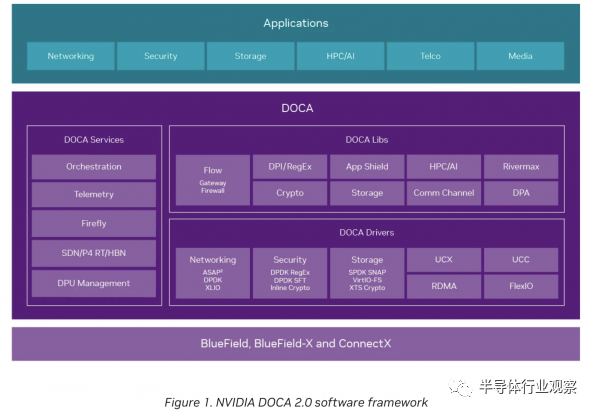Select the Security box in DOCA Drivers
Screen dimensions: 595x413
pos(290,273)
